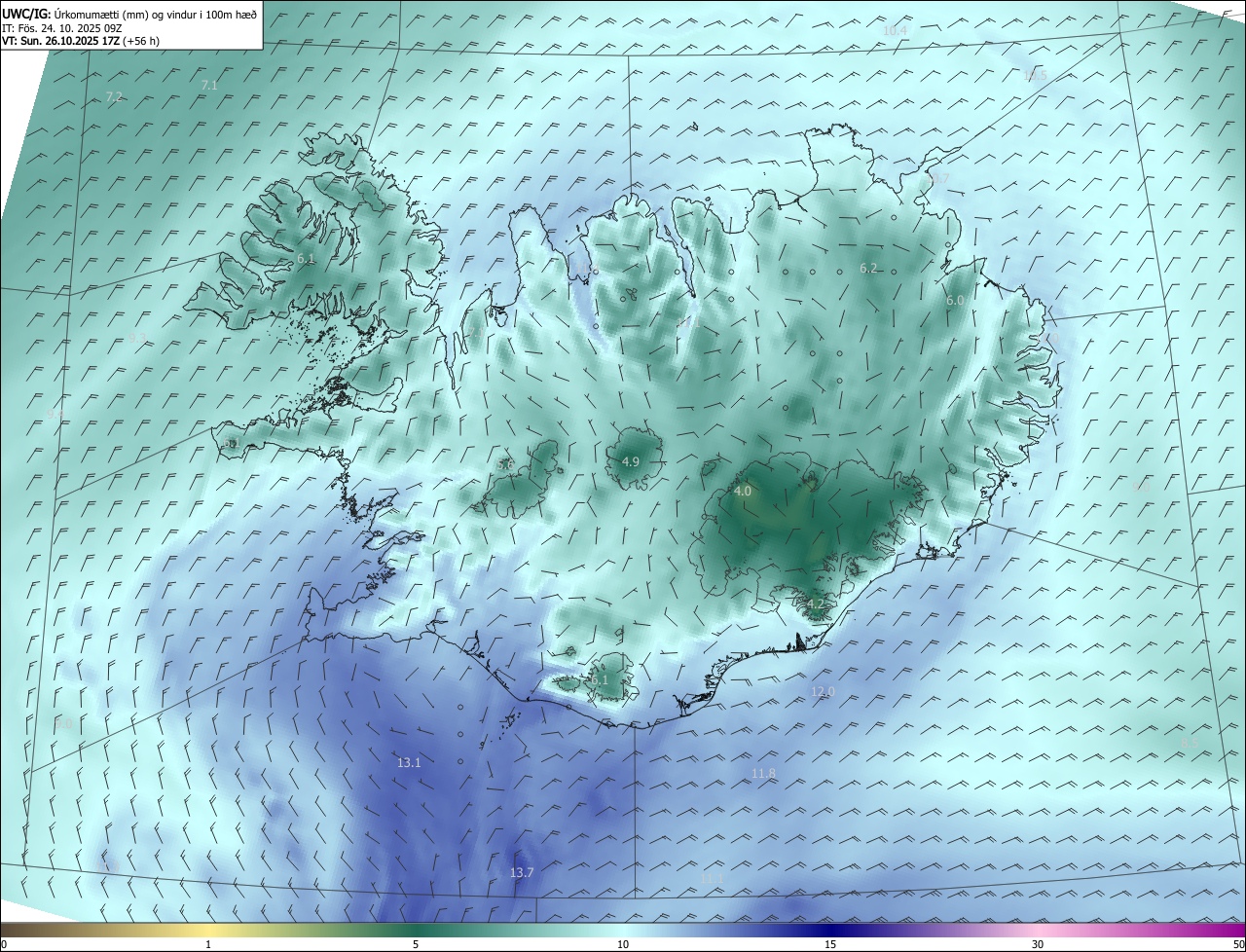
Task: Click the 0 tick on the color scale
Action: 4,944
